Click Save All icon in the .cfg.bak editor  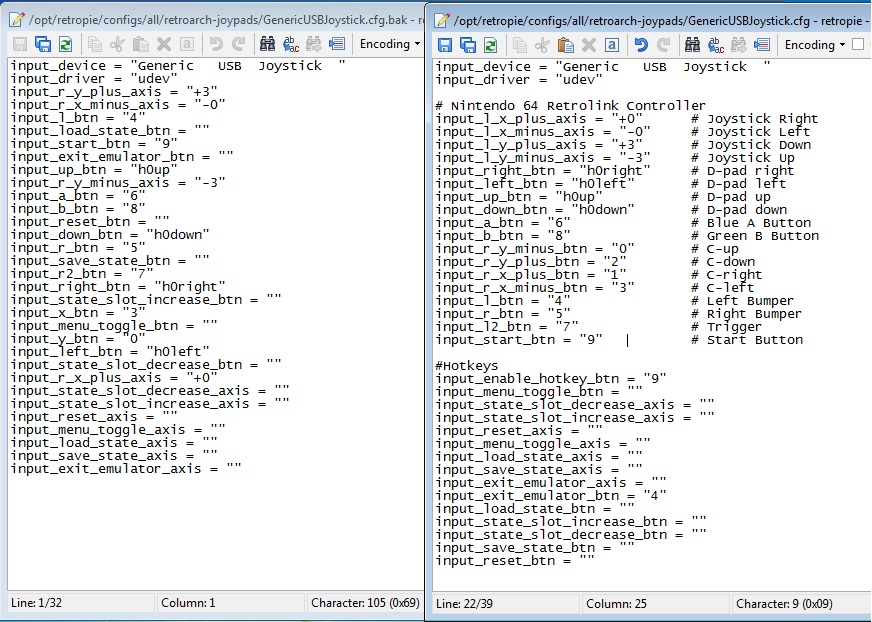pos(43,44)
